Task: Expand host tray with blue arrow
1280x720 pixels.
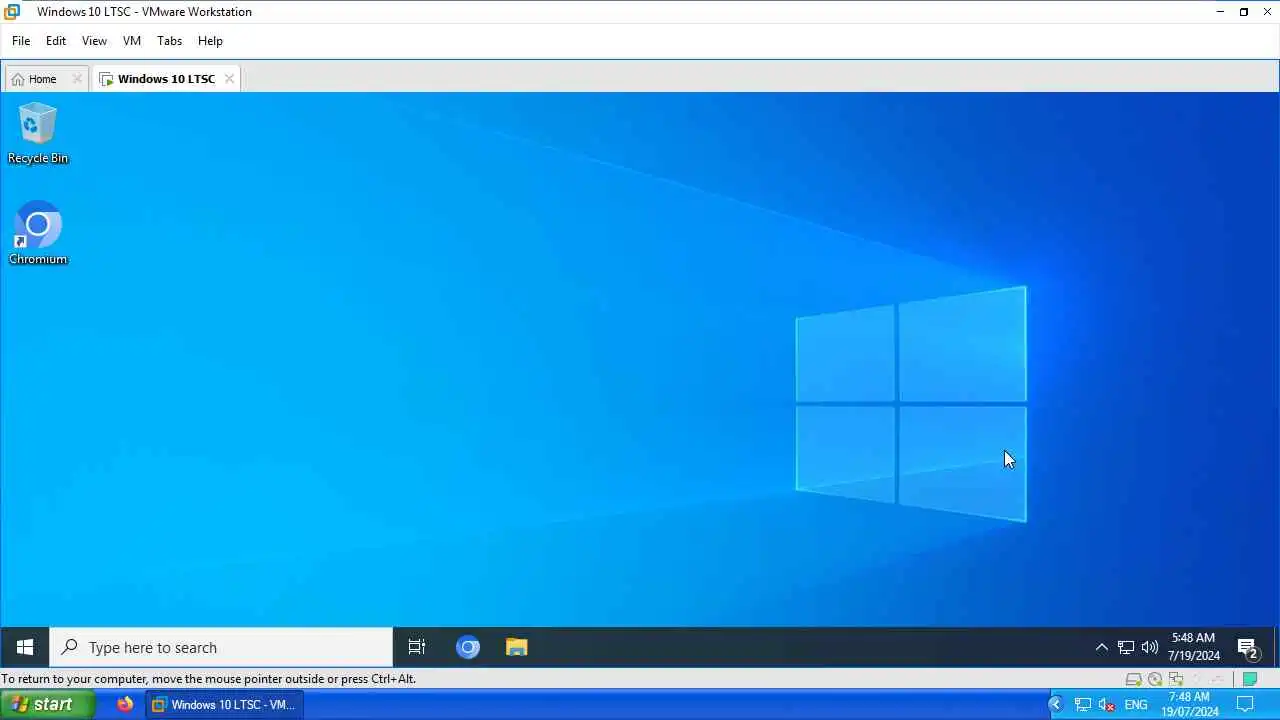Action: 1055,705
